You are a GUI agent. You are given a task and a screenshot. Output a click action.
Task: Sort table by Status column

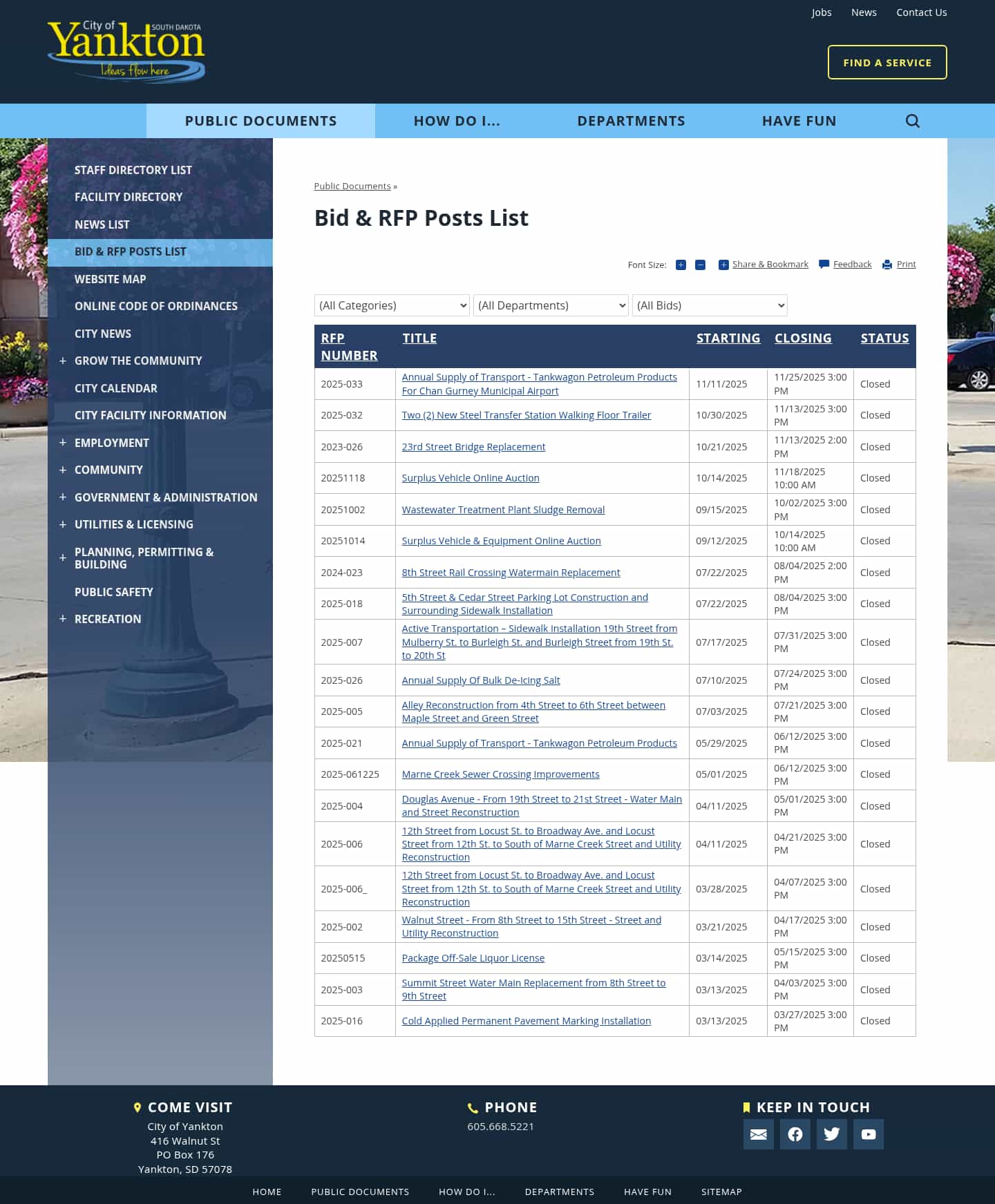[884, 338]
